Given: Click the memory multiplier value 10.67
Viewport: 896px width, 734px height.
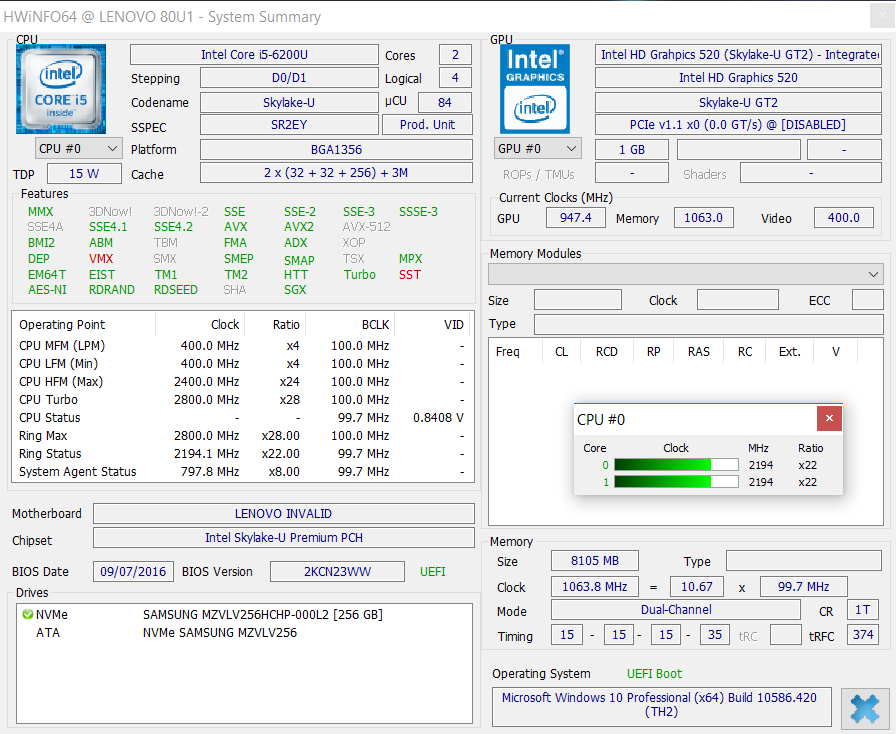Looking at the screenshot, I should point(697,587).
